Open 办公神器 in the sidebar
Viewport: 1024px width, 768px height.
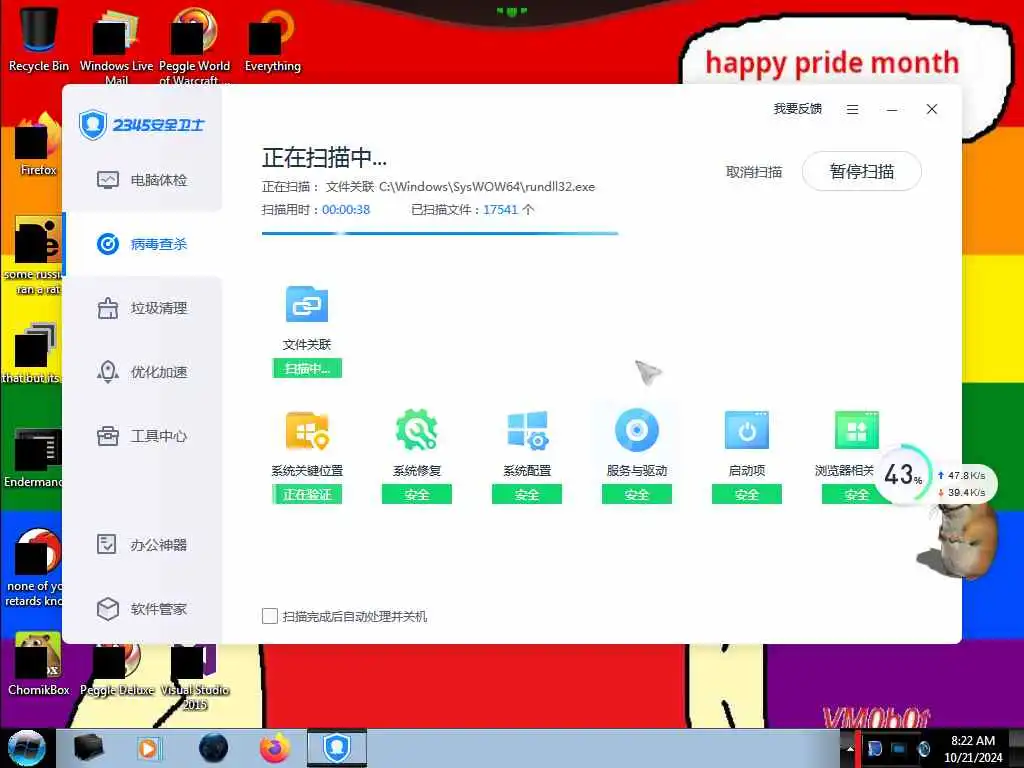[x=142, y=545]
